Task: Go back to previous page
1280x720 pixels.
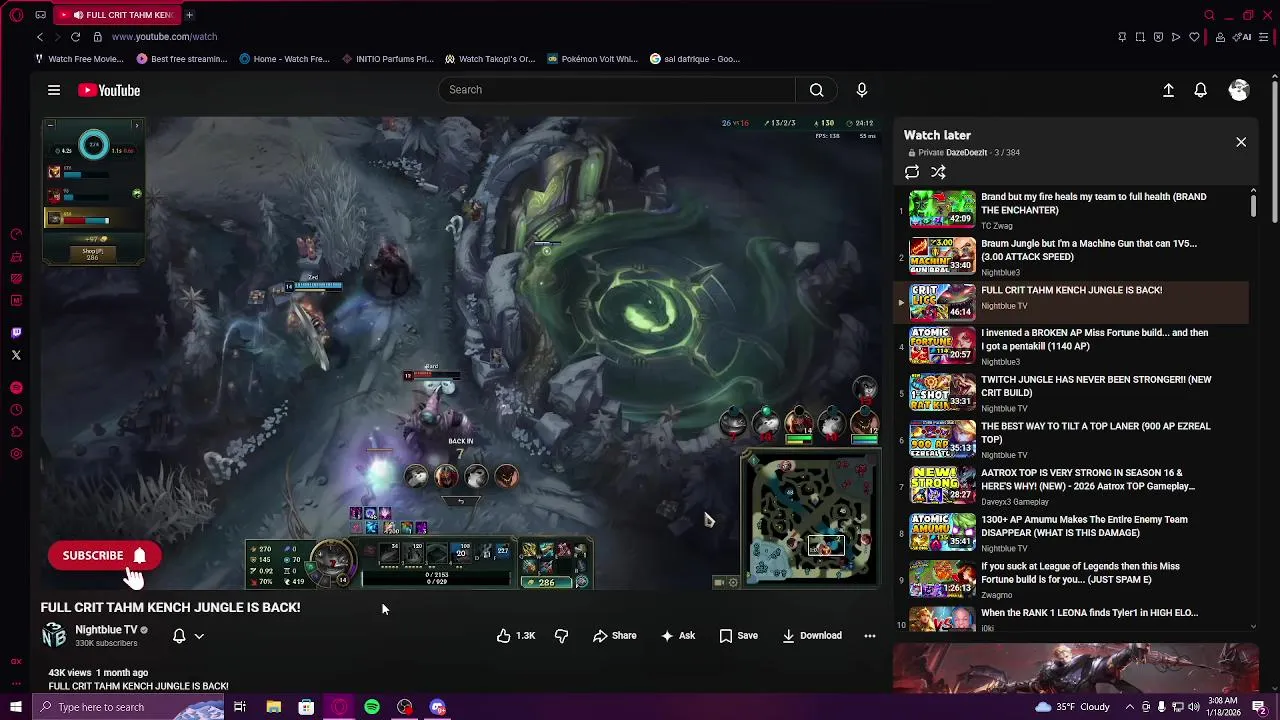Action: tap(40, 37)
